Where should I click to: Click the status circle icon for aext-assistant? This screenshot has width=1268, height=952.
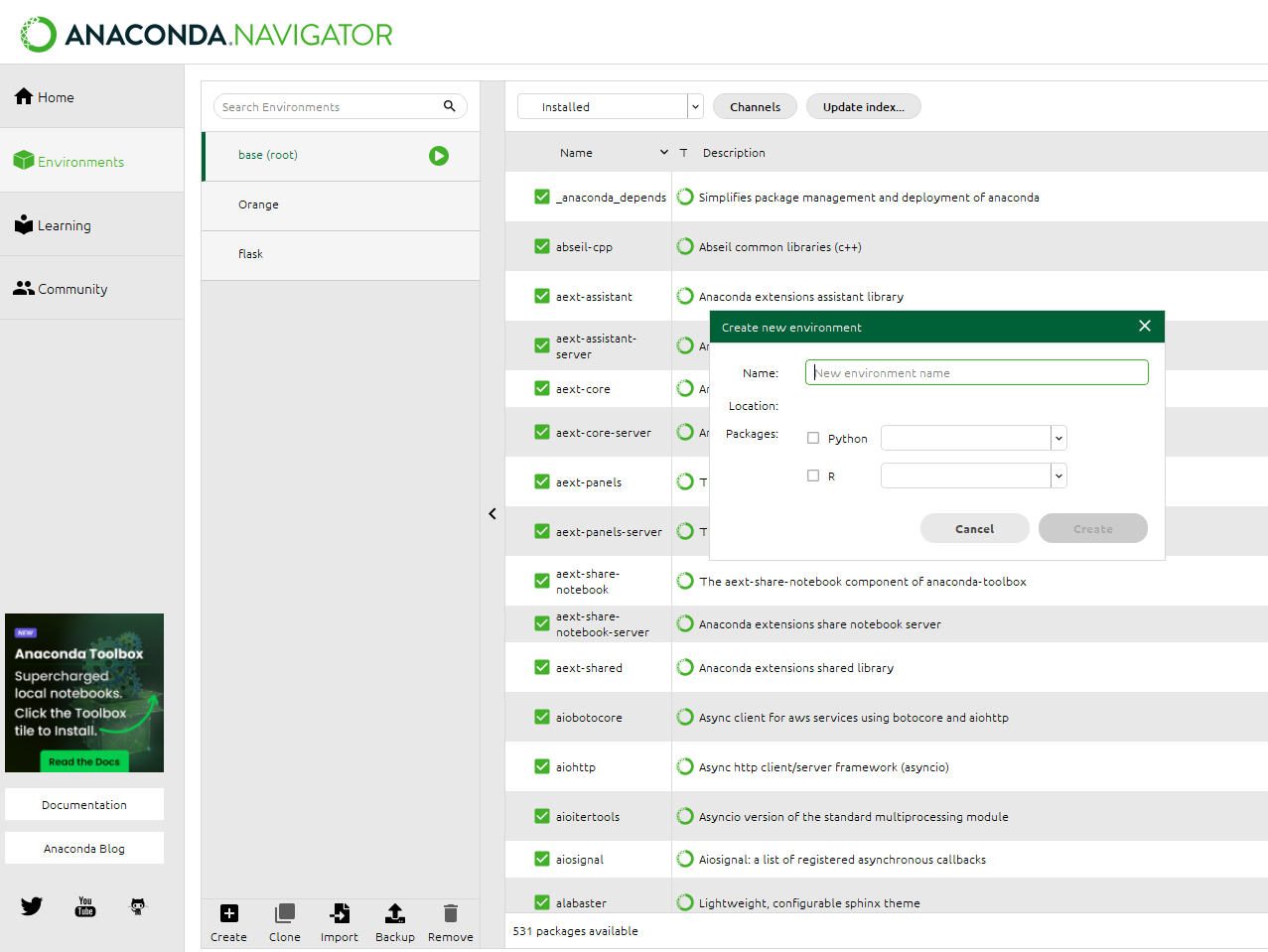coord(685,296)
